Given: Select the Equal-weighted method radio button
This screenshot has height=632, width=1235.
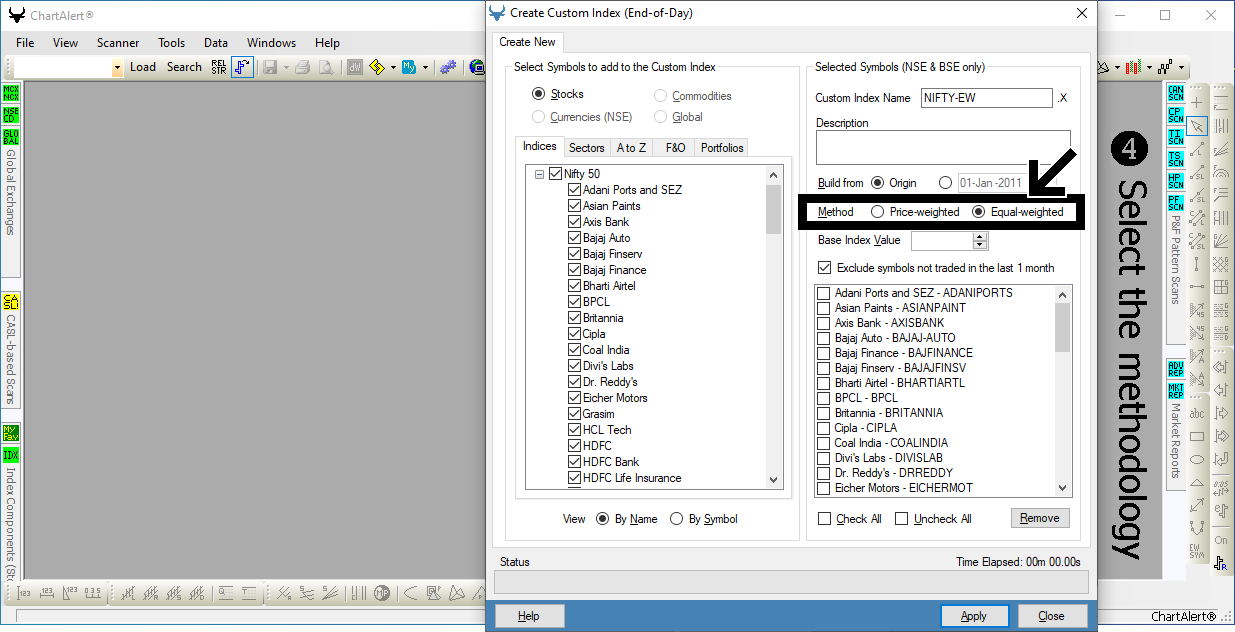Looking at the screenshot, I should pos(979,212).
